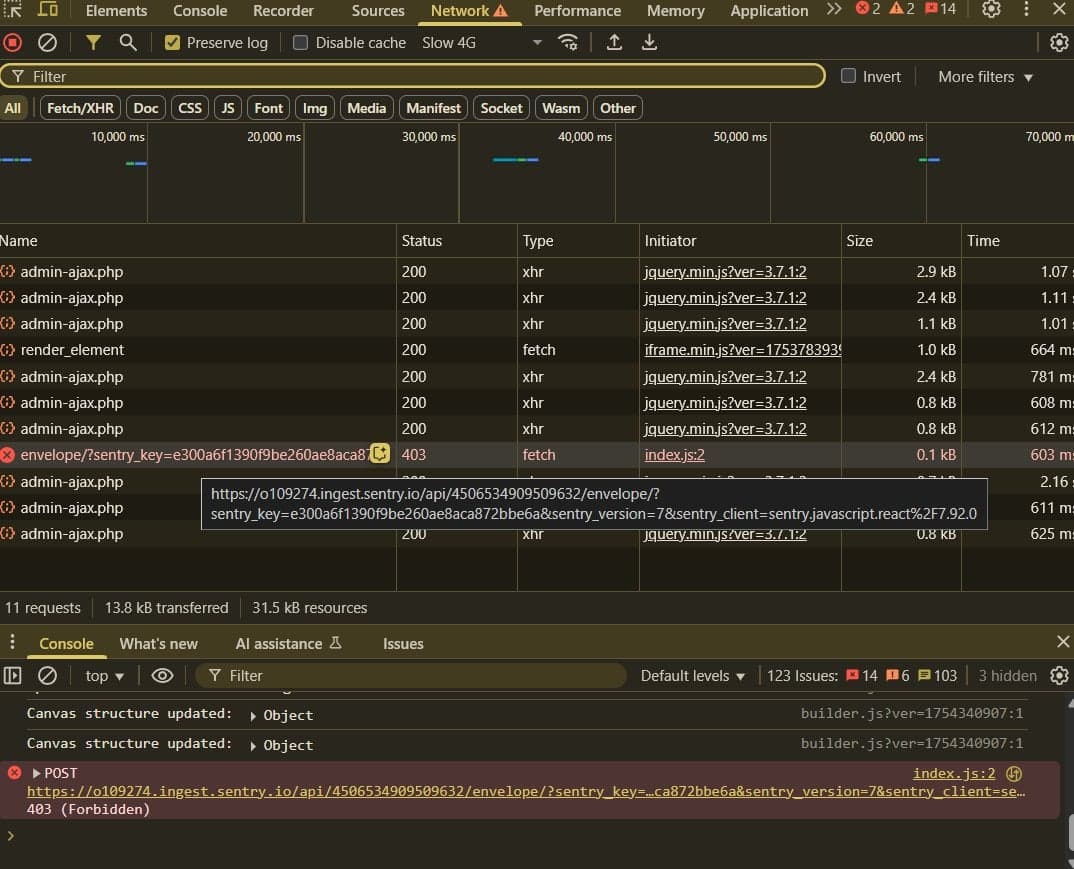The height and width of the screenshot is (869, 1074).
Task: Open DevTools three-dot customize menu
Action: (x=1026, y=10)
